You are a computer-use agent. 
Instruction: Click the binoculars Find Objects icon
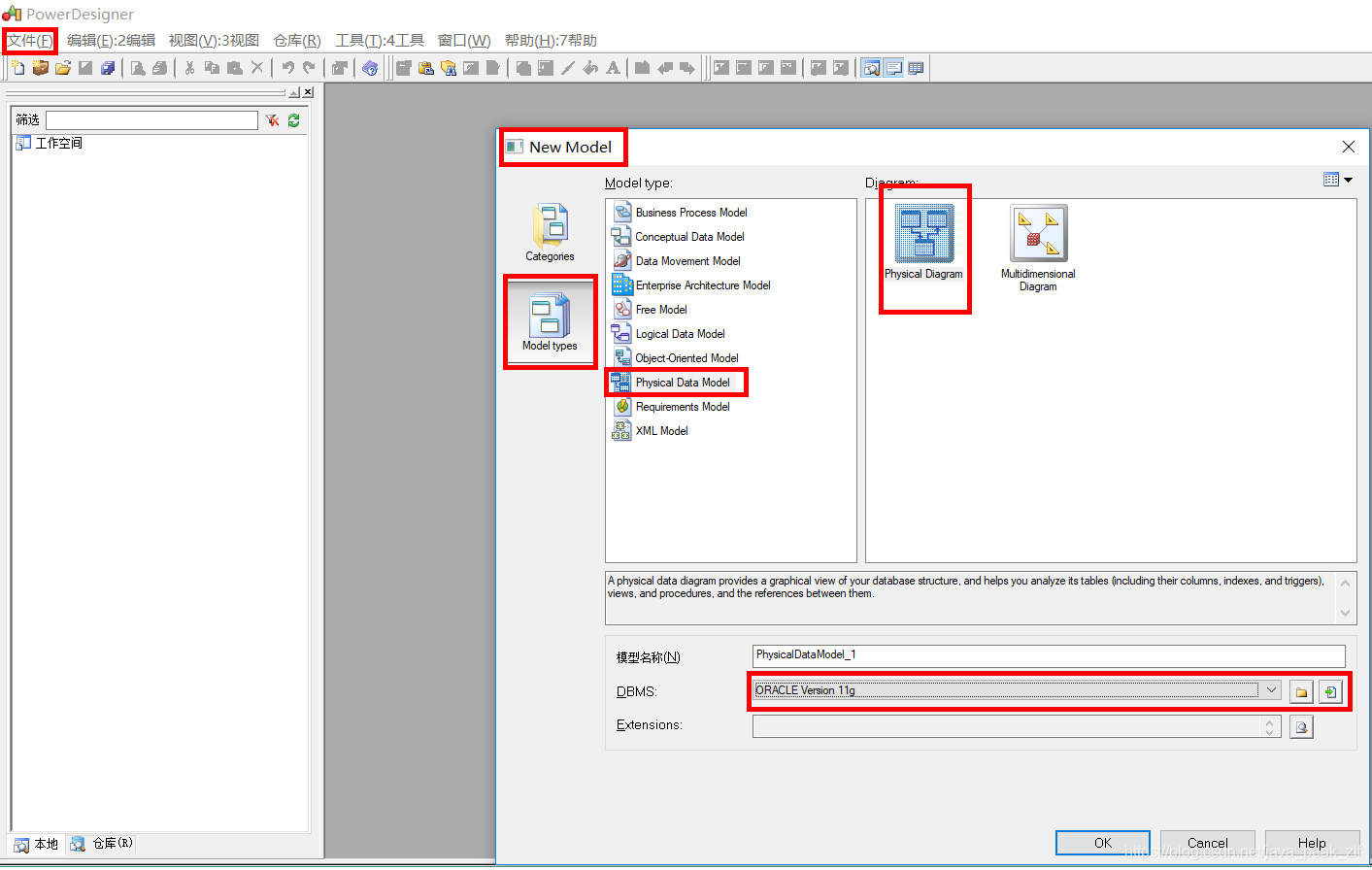448,68
